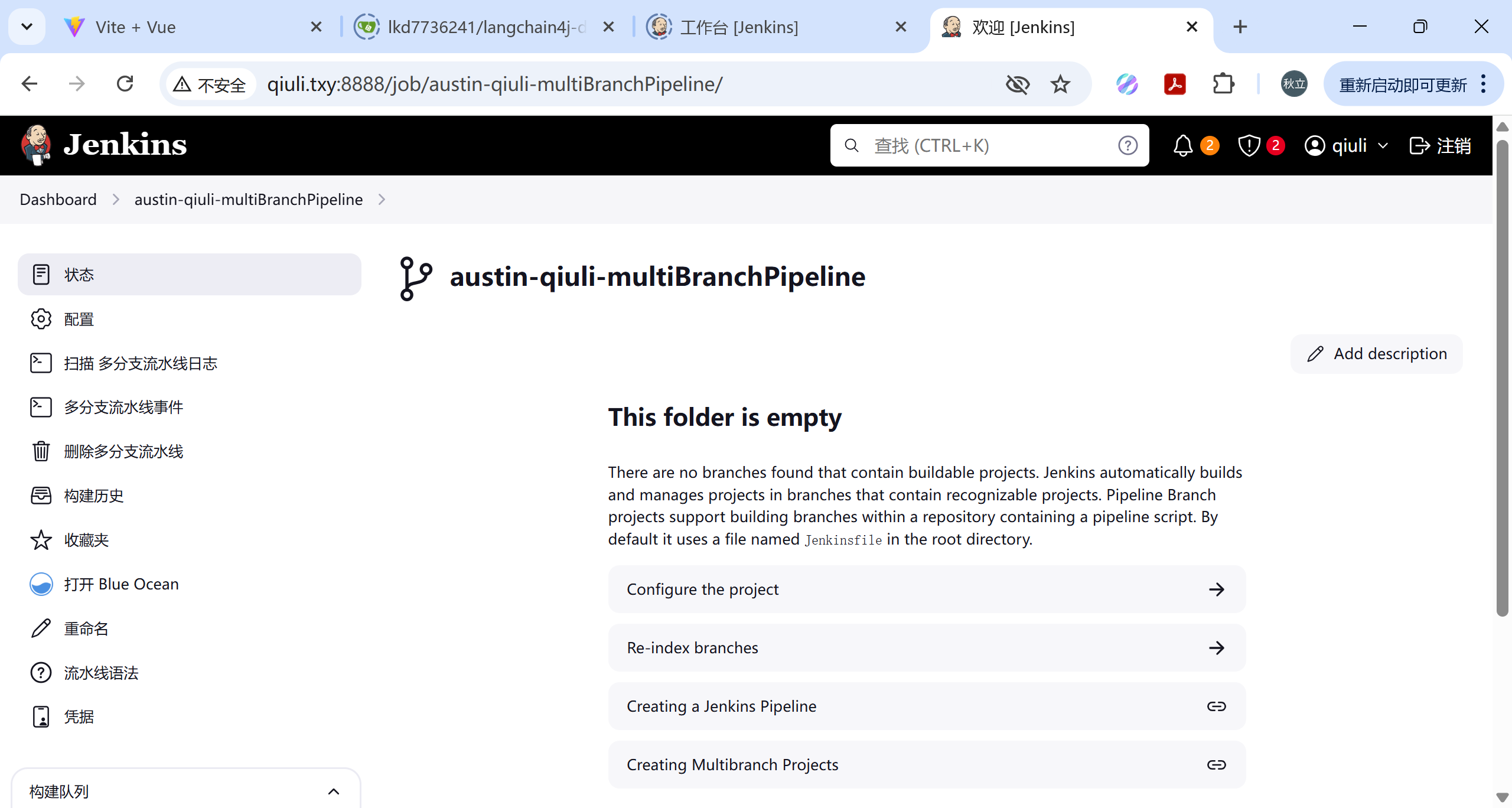
Task: Bookmark this page with the star icon
Action: coord(1060,84)
